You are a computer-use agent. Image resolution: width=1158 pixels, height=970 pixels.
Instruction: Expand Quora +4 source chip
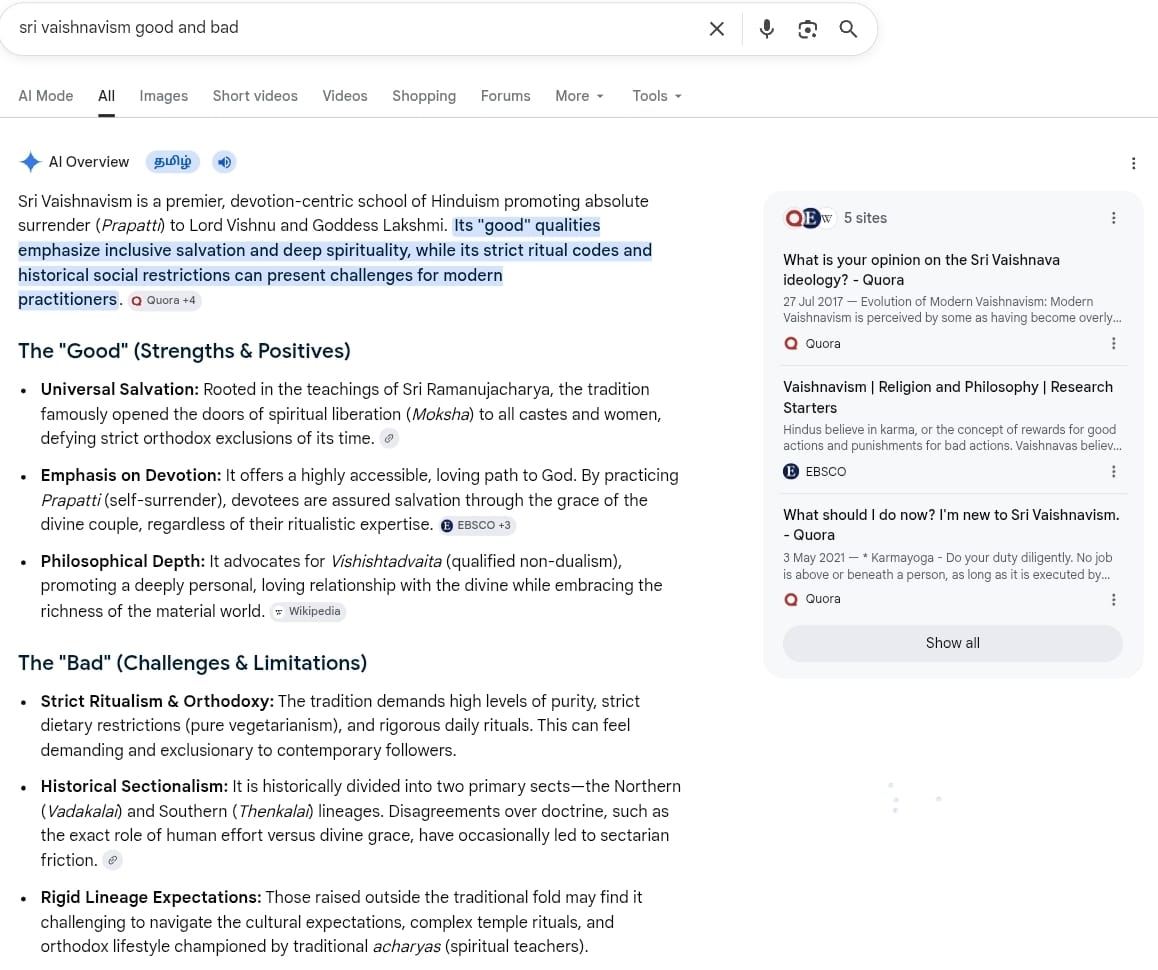(x=164, y=301)
